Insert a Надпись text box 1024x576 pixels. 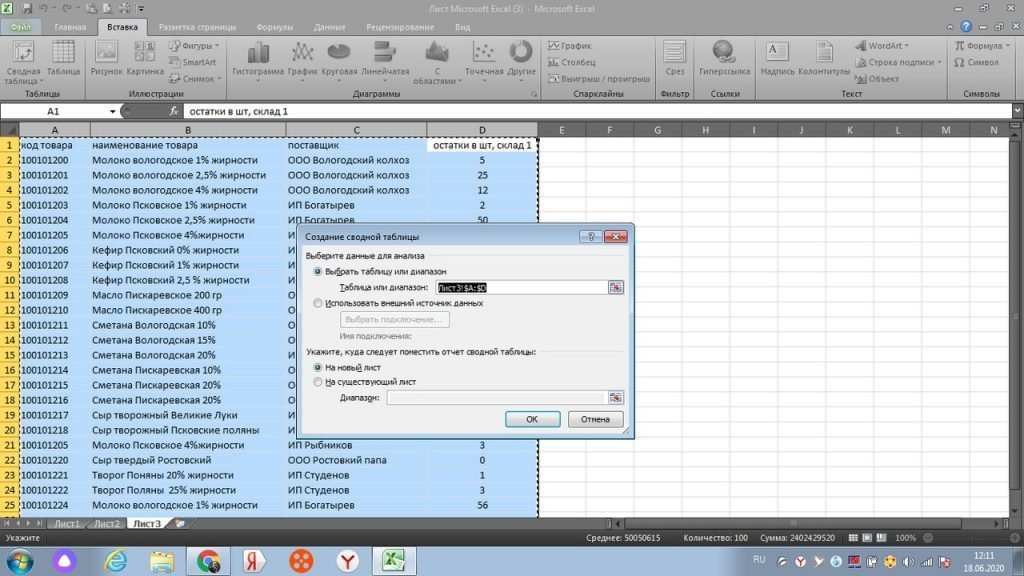tap(776, 55)
